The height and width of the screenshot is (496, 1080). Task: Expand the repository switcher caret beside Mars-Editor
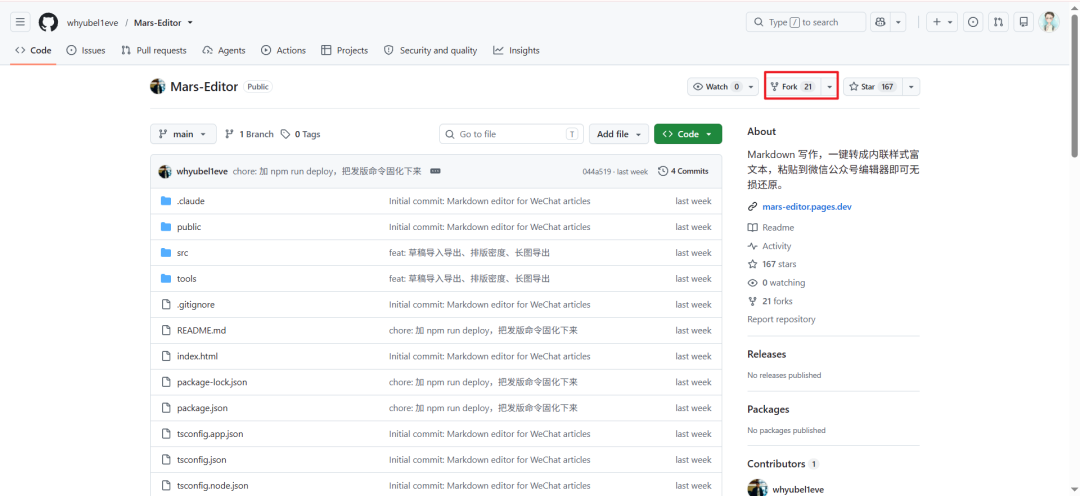tap(190, 23)
